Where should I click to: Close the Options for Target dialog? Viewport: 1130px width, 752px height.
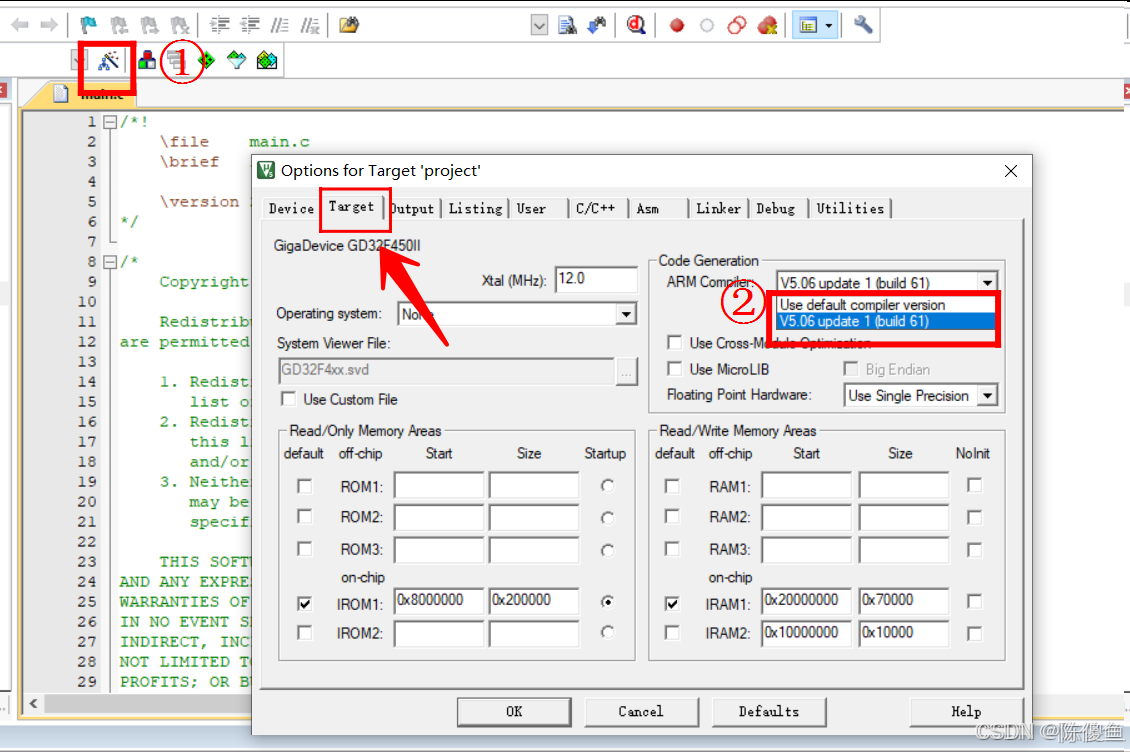point(1011,171)
